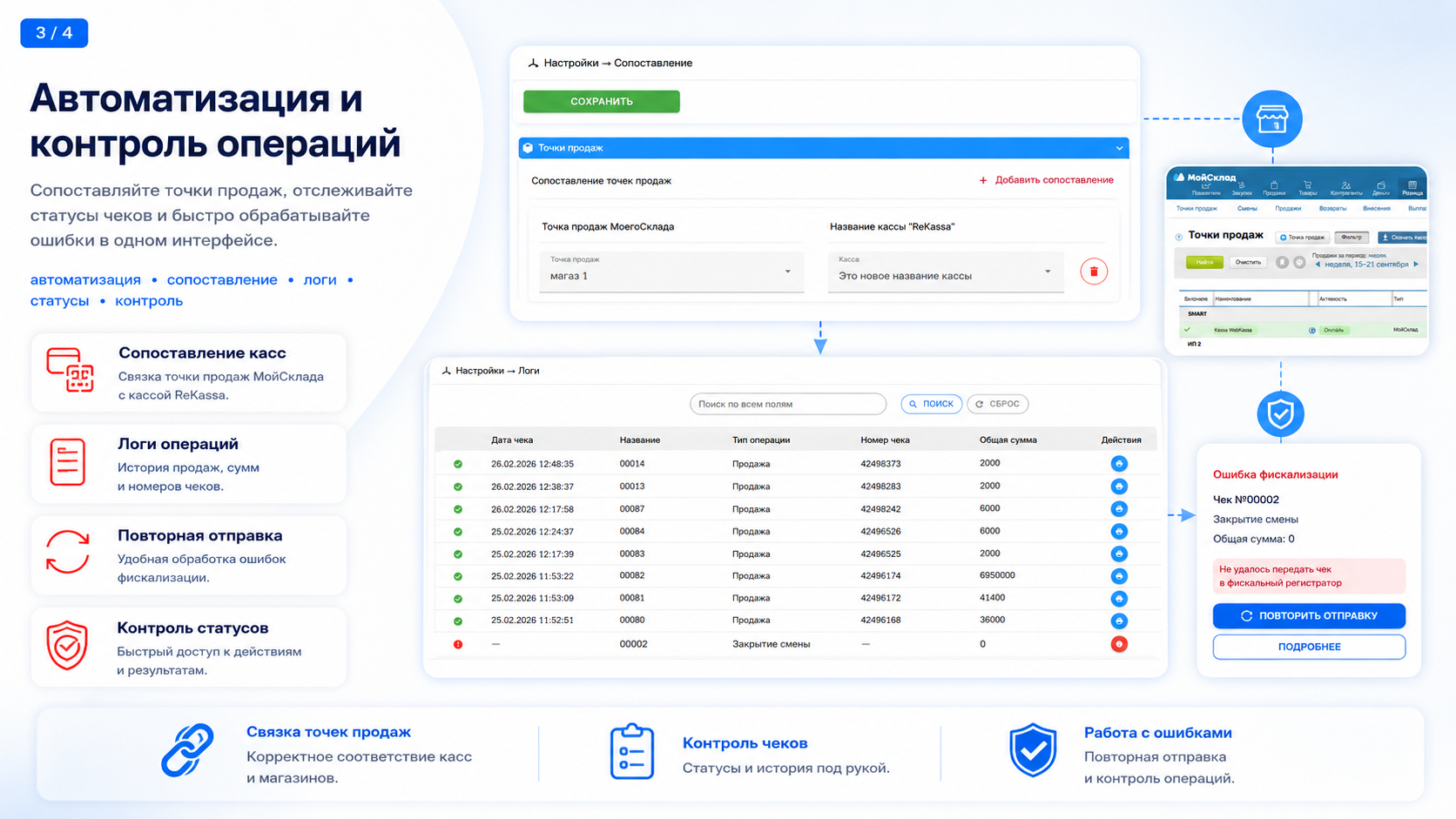
Task: Collapse the blue Точки продаж section header
Action: coord(824,148)
